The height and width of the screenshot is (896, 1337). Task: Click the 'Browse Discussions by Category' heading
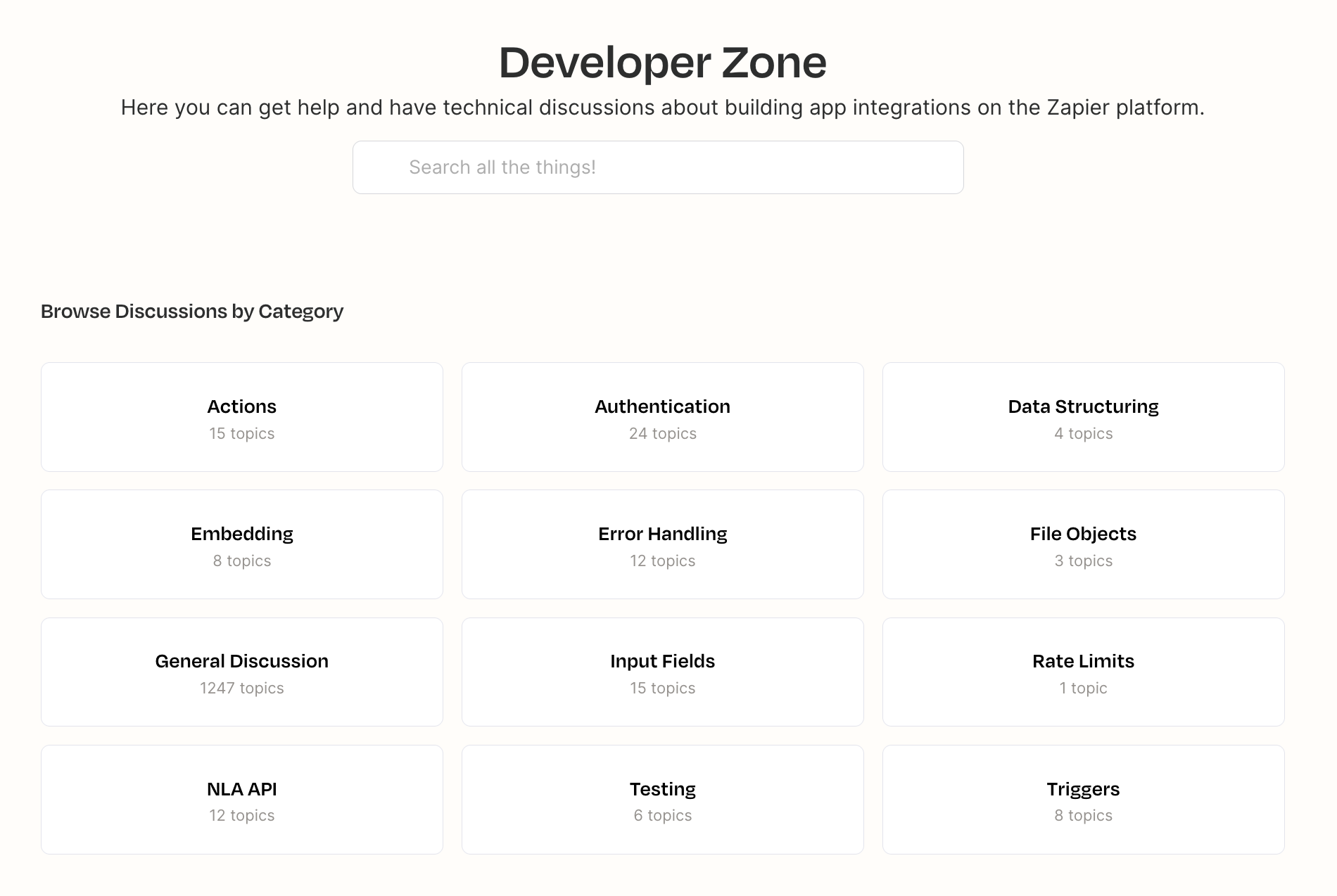[x=192, y=311]
